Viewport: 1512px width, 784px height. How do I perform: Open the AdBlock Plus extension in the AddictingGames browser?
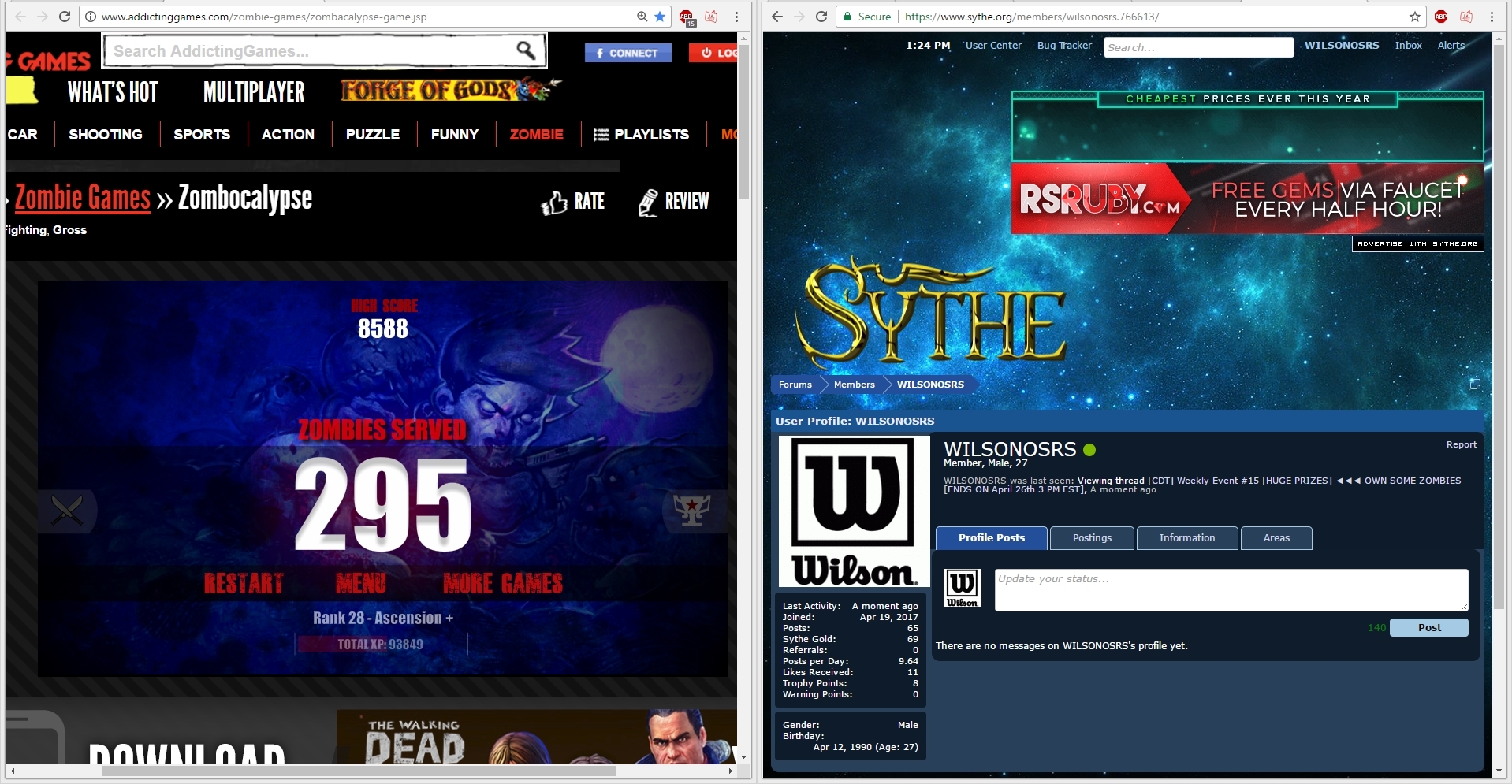pos(687,17)
